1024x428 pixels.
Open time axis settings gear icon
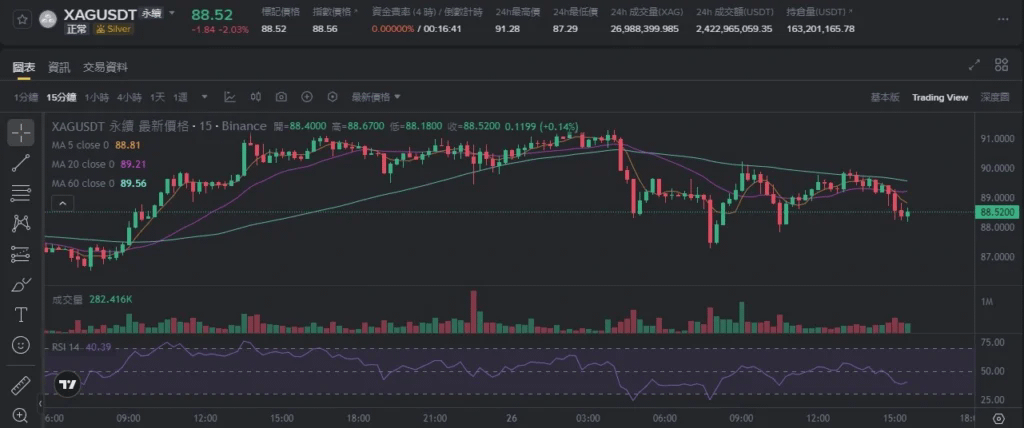(999, 418)
